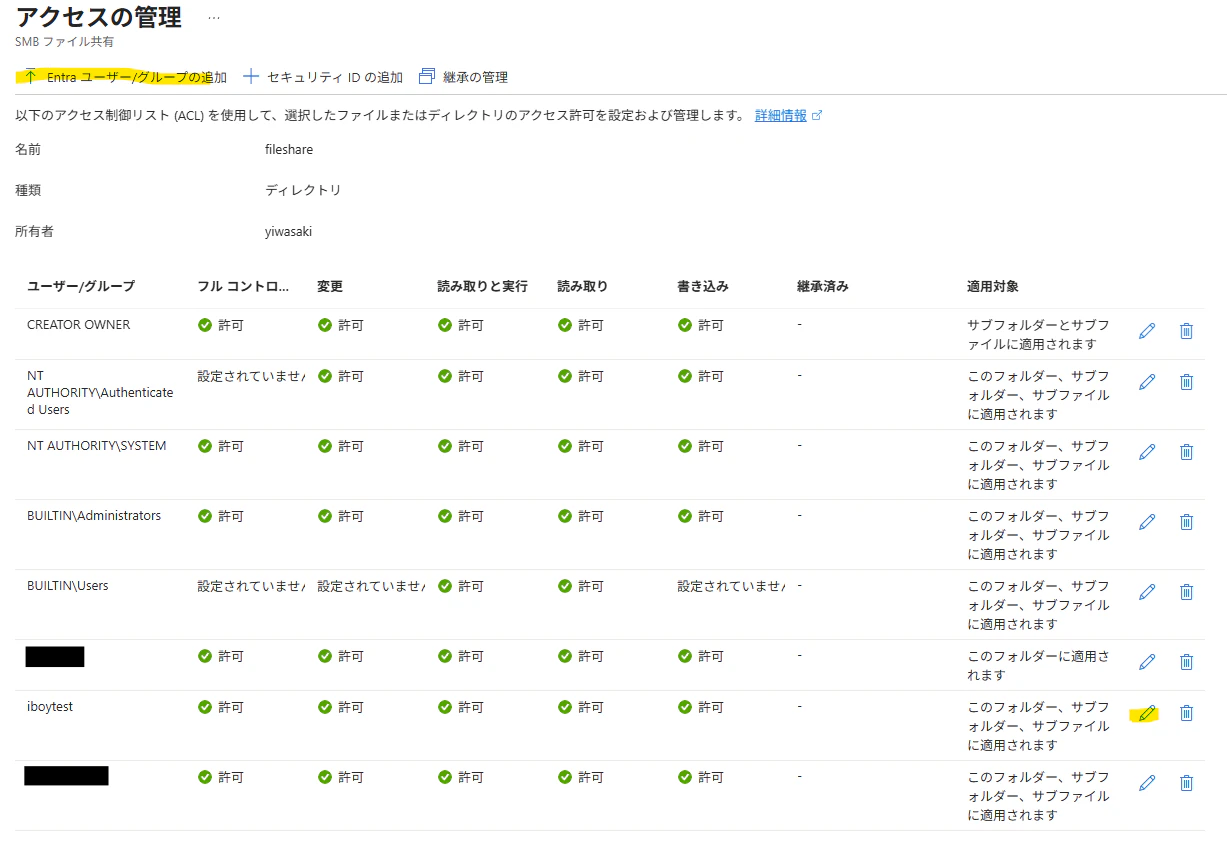Select NT AUTHORITY\Authenticated Users name
The height and width of the screenshot is (845, 1227).
(100, 393)
